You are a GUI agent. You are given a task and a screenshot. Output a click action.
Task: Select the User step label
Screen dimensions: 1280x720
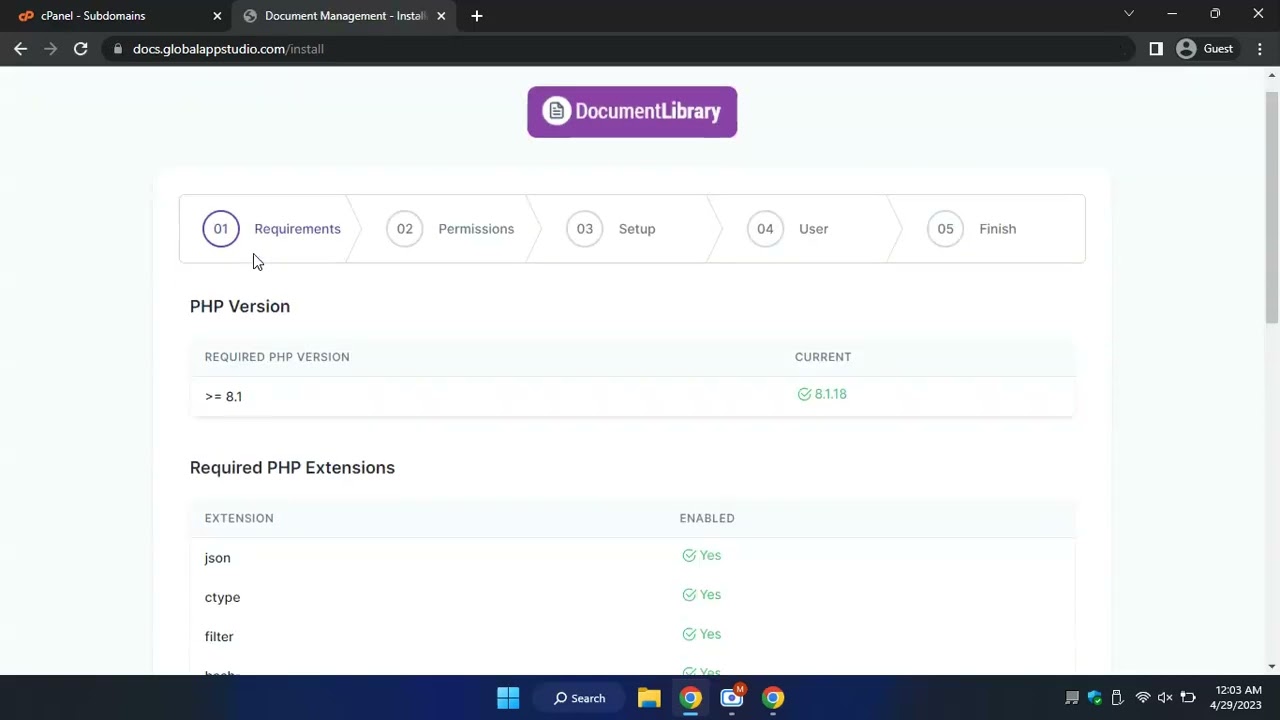click(x=814, y=229)
